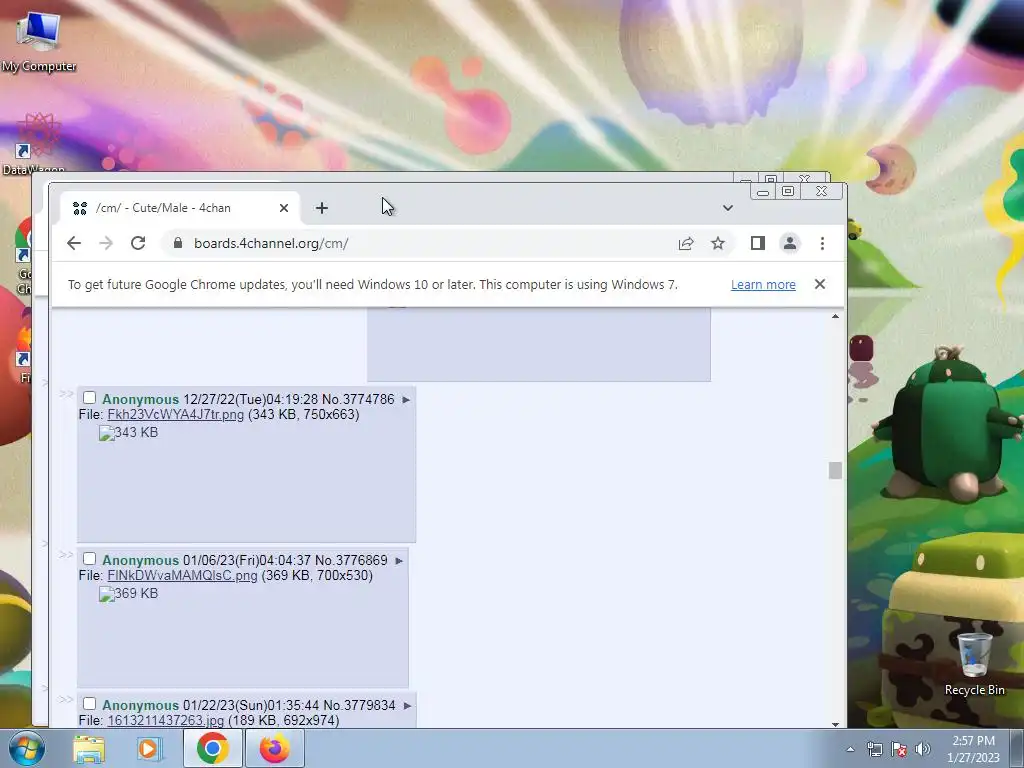1024x768 pixels.
Task: Hide post toggle beside No.3776869
Action: click(65, 555)
